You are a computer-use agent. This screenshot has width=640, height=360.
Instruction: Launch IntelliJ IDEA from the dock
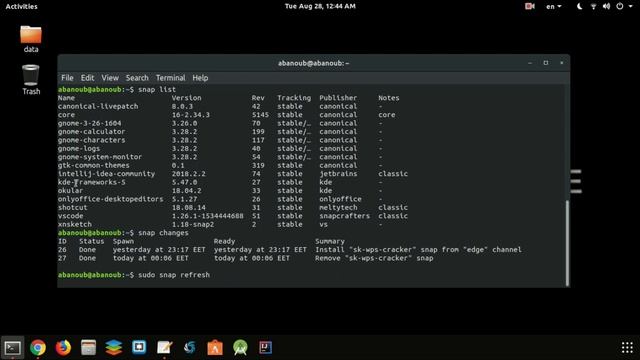(x=266, y=348)
